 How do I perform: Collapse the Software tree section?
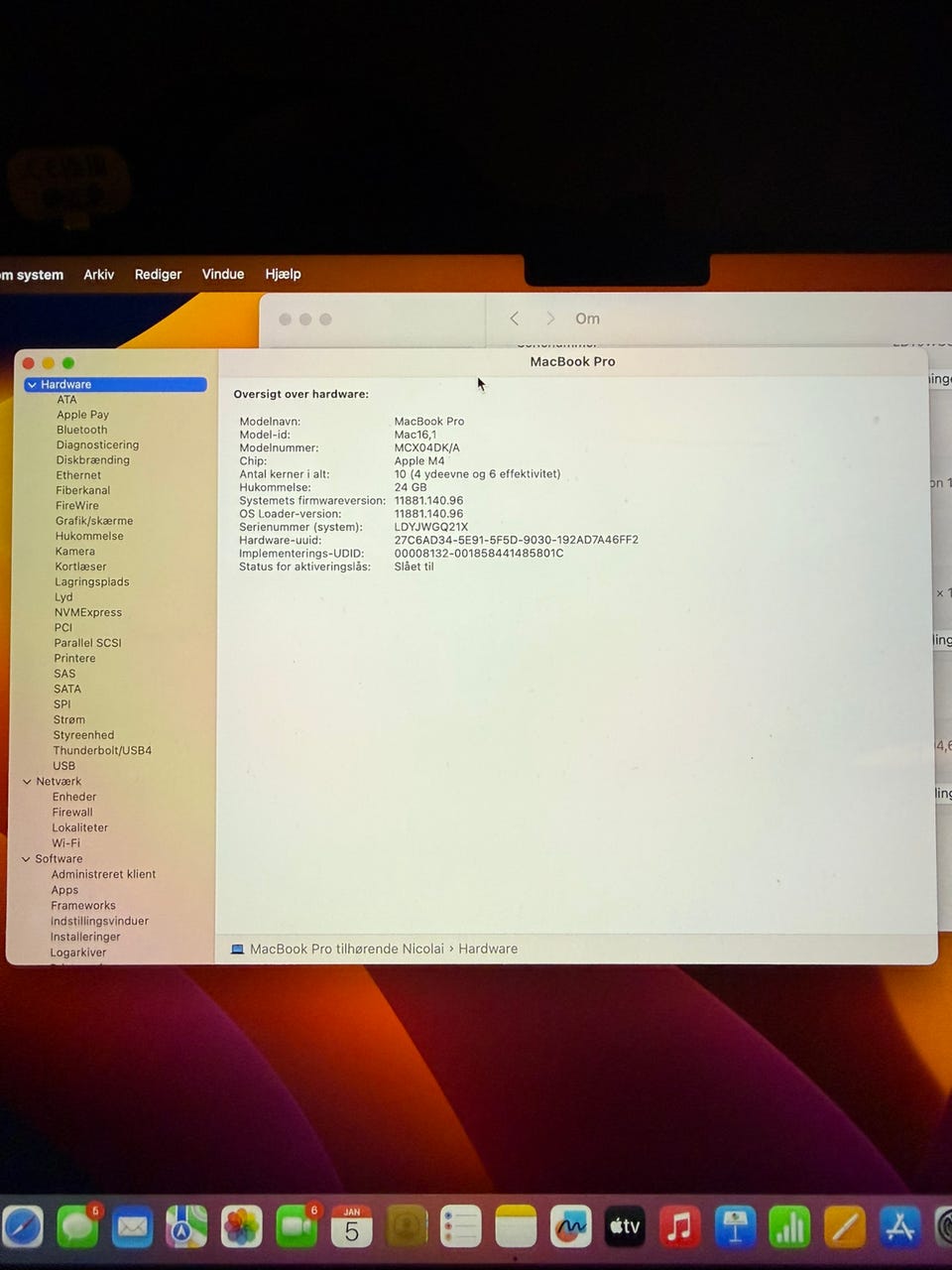click(x=26, y=859)
